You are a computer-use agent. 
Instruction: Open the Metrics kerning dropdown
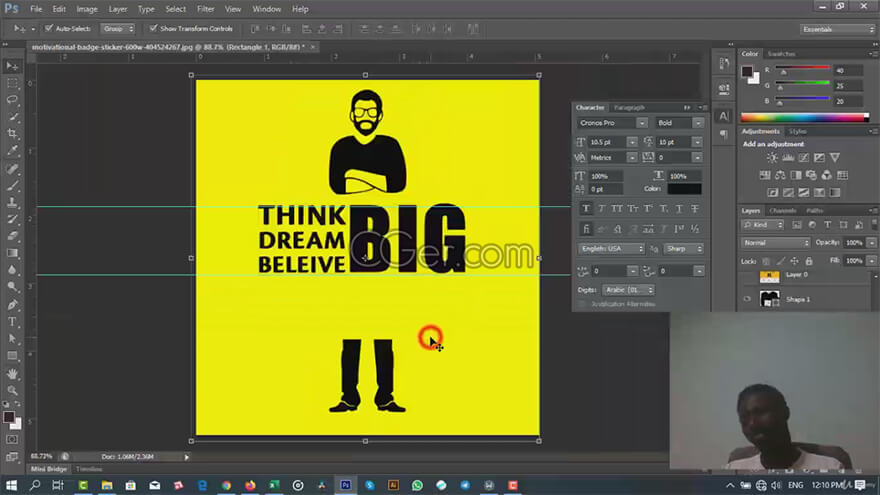632,158
